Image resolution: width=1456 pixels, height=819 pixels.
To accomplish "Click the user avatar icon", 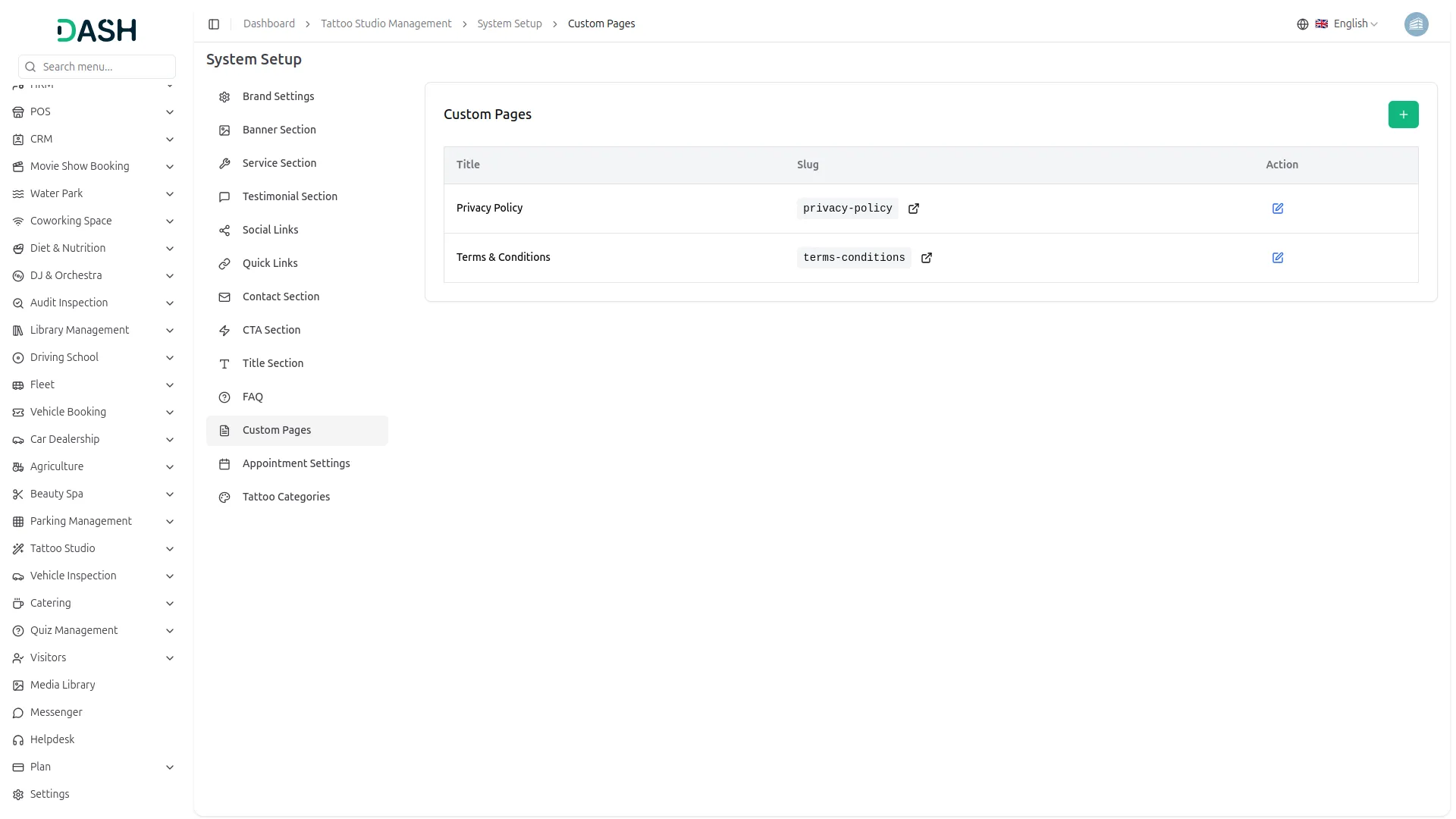I will click(x=1415, y=24).
